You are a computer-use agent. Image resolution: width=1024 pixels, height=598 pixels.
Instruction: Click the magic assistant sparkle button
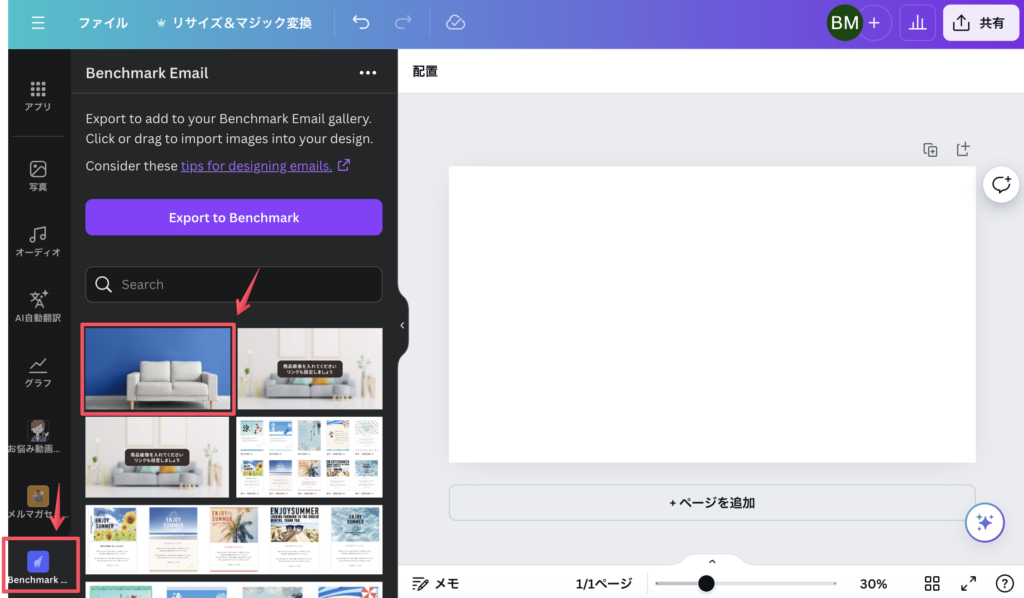(984, 521)
